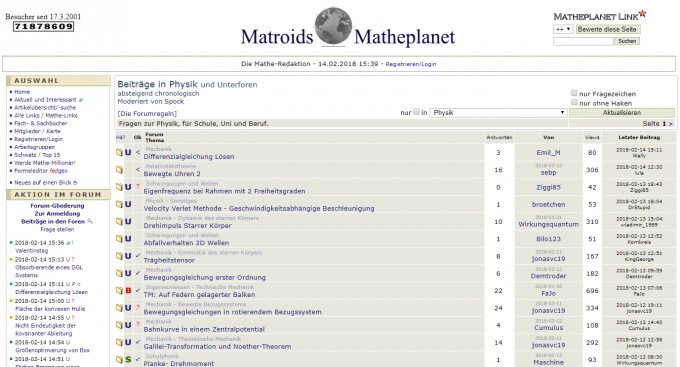680x367 pixels.
Task: Click folder icon for Bahnkurve in einem Zentralpotential
Action: [x=119, y=325]
